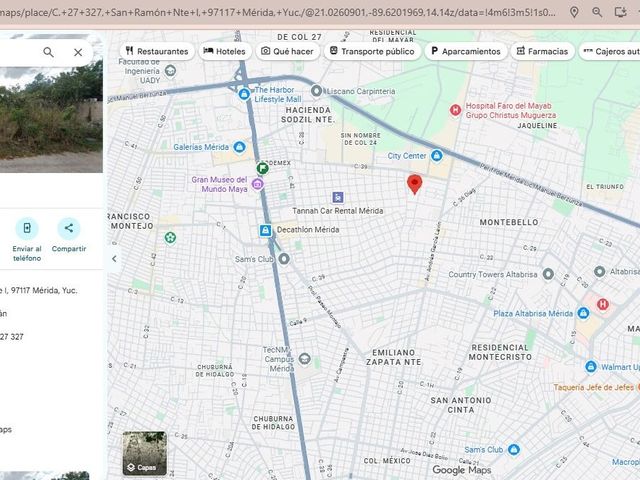Click the City Center shopping icon
The height and width of the screenshot is (480, 640).
pyautogui.click(x=437, y=156)
